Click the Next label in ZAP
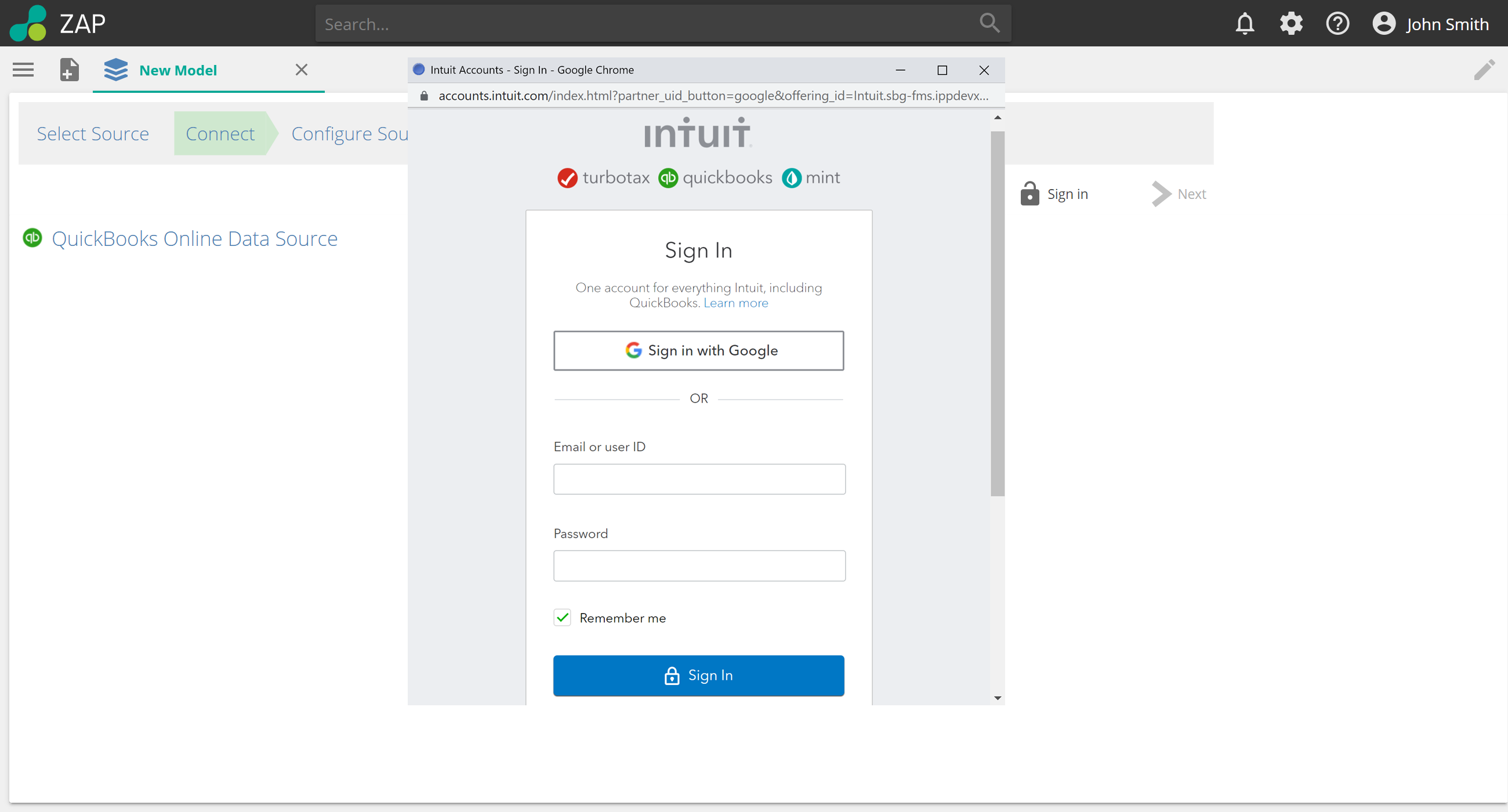The height and width of the screenshot is (812, 1508). (1191, 194)
